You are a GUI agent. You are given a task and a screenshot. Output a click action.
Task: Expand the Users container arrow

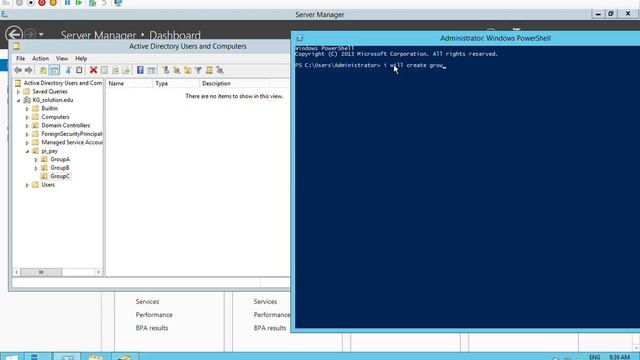(x=27, y=185)
